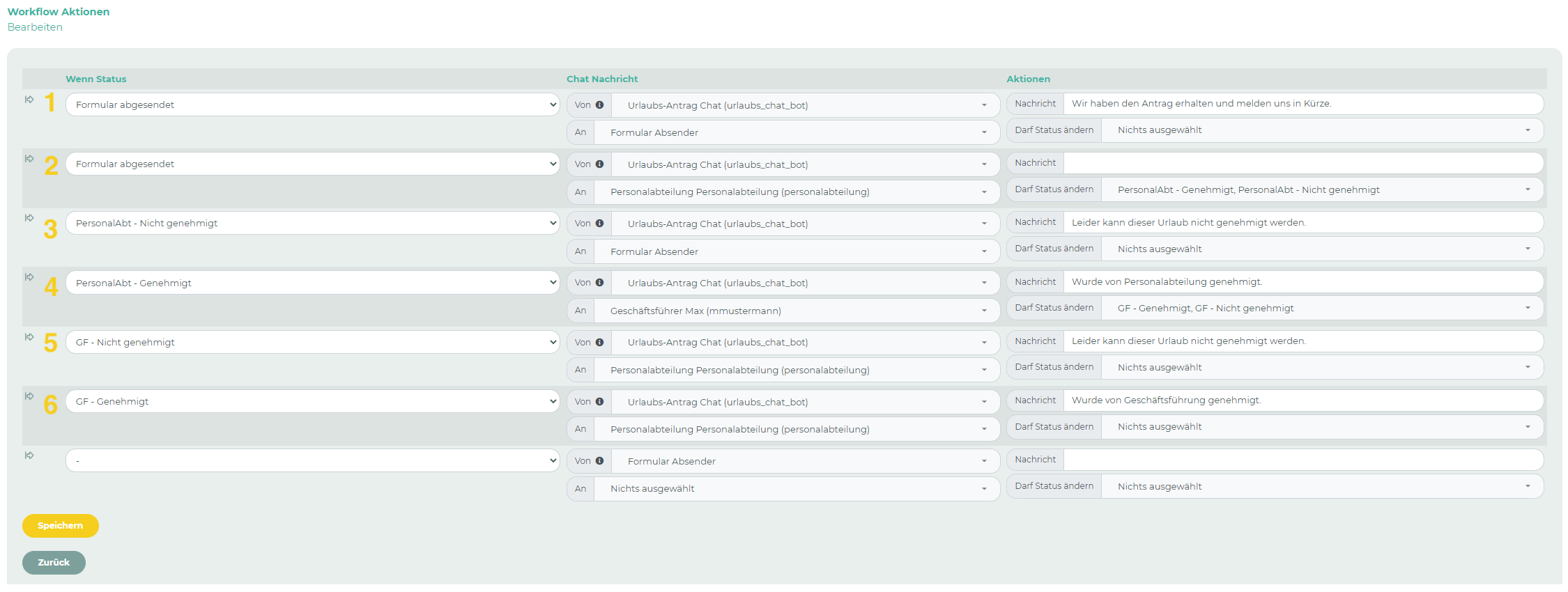This screenshot has width=1568, height=592.
Task: Click the Nachricht field 'Wir haben den Antrag erhalten und melden uns in Kürze.'
Action: click(1303, 104)
